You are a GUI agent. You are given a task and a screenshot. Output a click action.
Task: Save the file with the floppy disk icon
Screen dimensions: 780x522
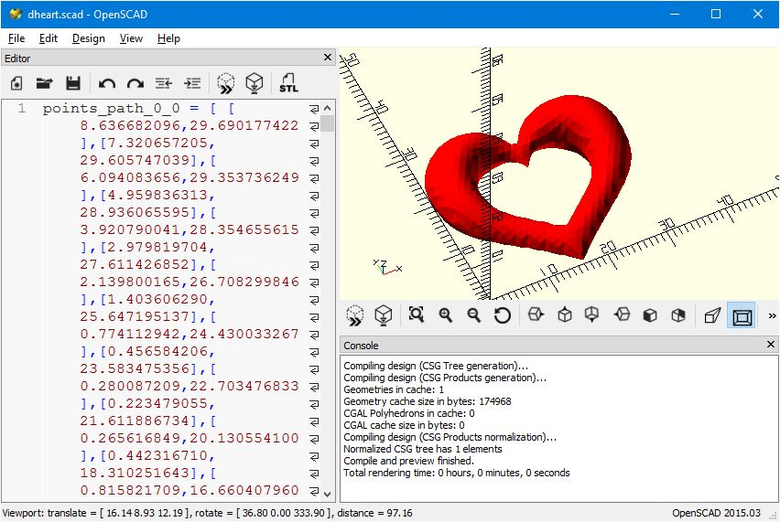click(73, 83)
